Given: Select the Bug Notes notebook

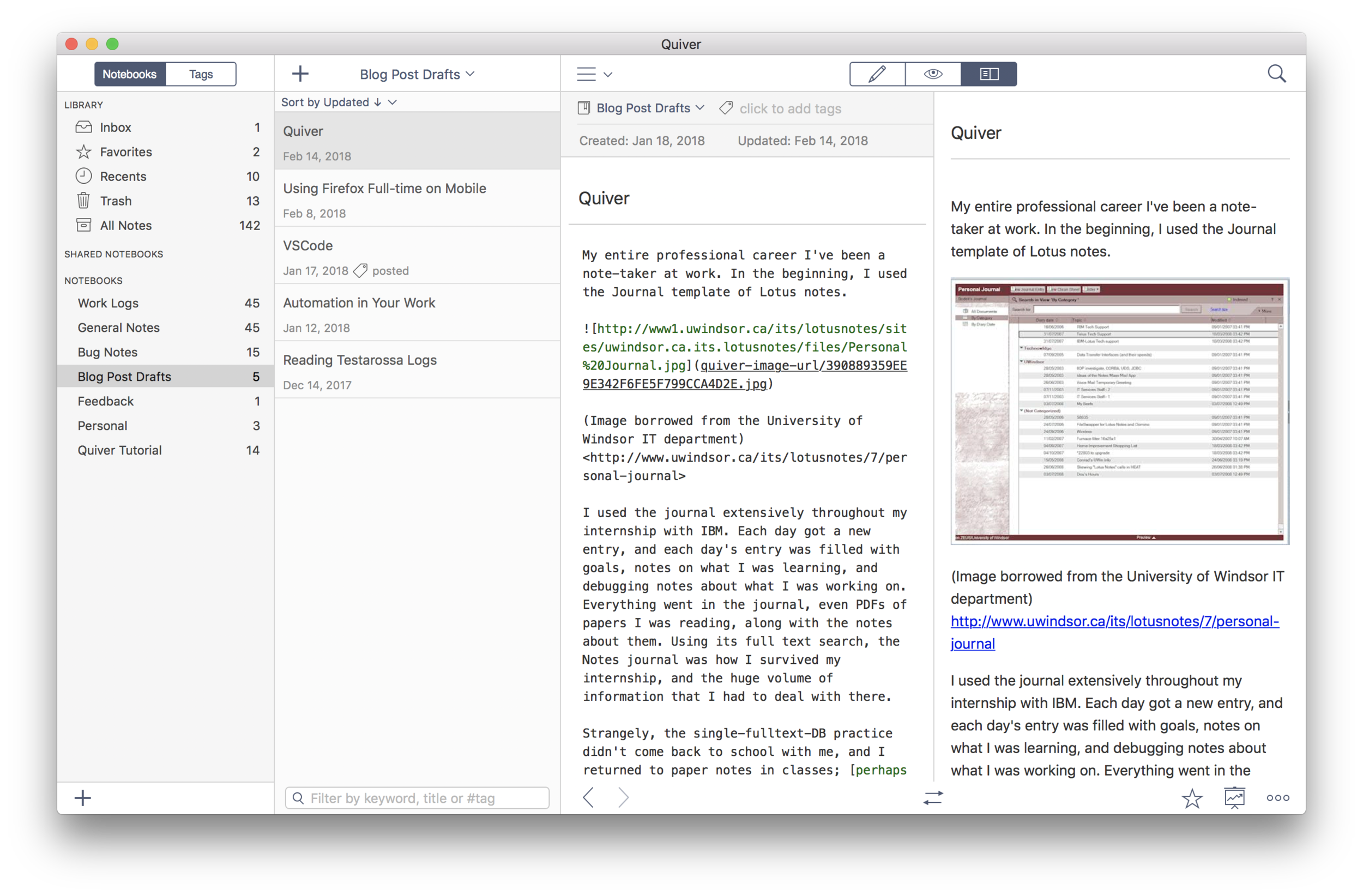Looking at the screenshot, I should point(166,352).
